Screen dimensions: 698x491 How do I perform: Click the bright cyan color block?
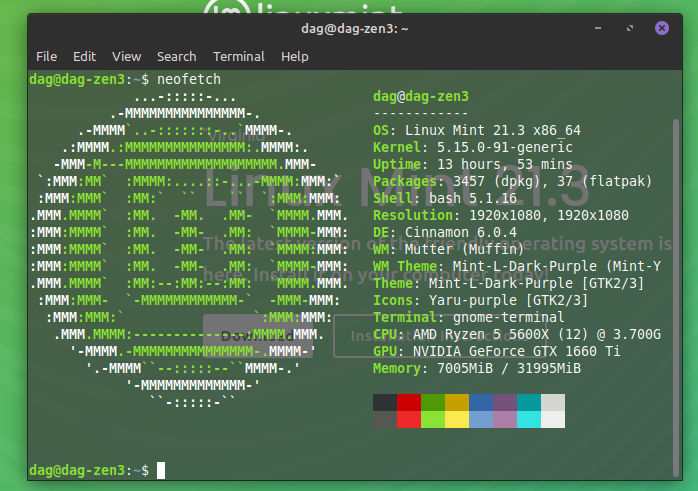tap(530, 420)
